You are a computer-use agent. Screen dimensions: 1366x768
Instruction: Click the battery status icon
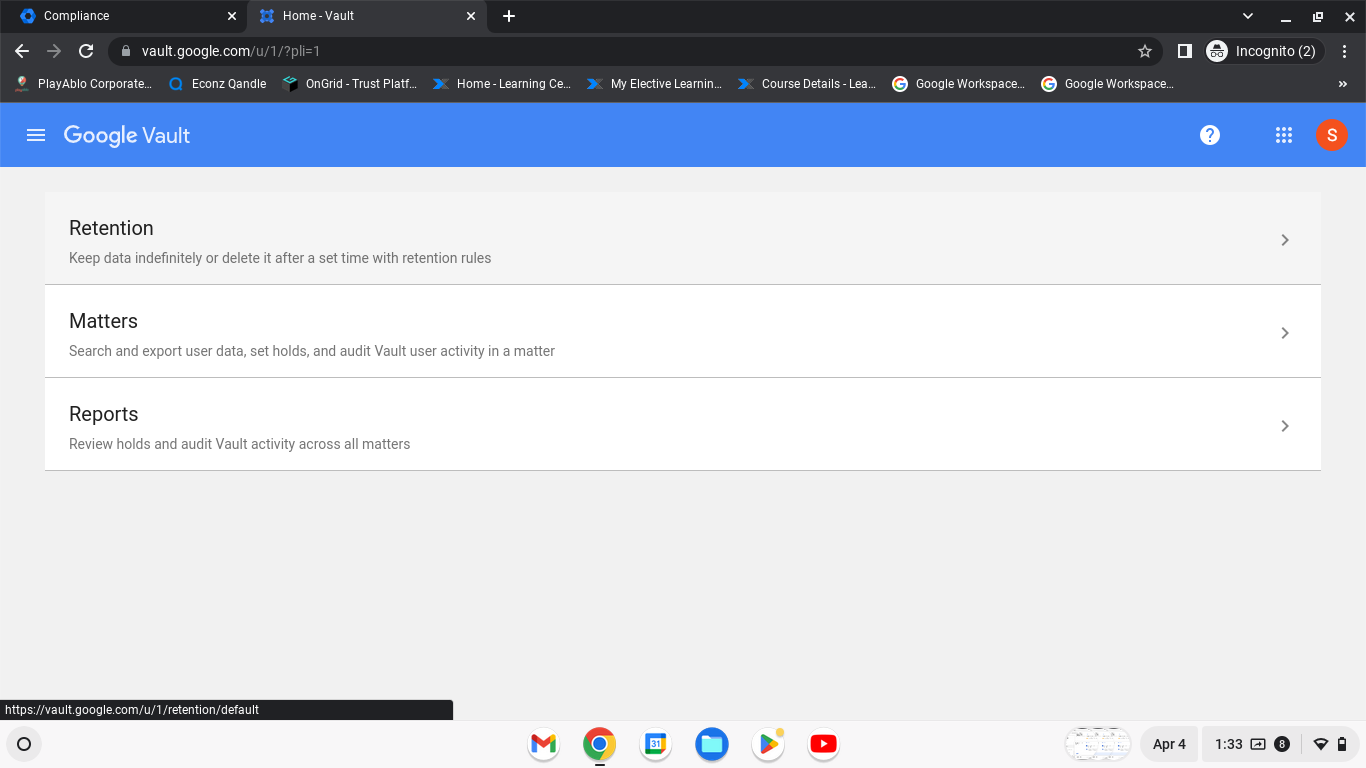[x=1342, y=744]
